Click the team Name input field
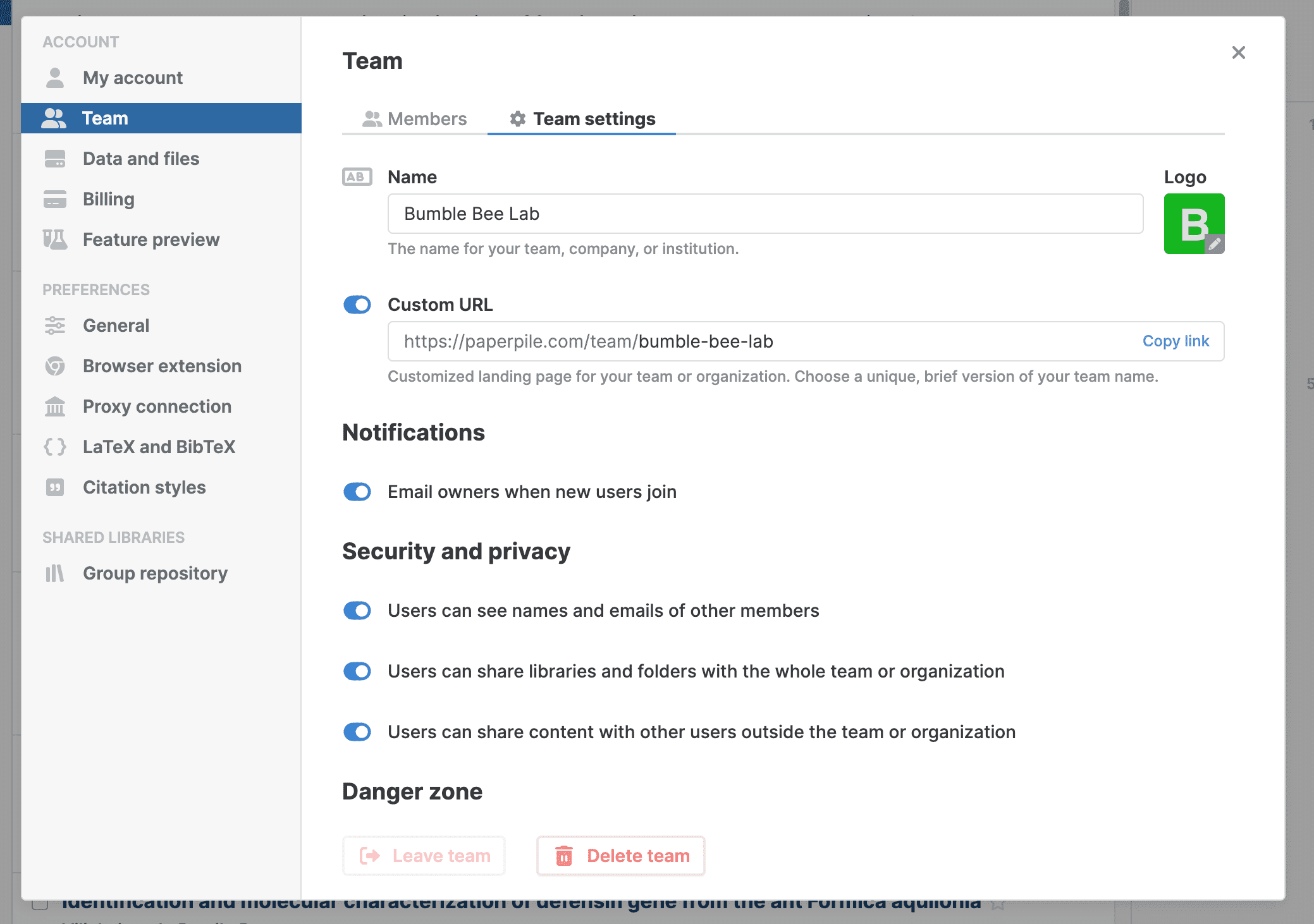The height and width of the screenshot is (924, 1314). coord(764,214)
